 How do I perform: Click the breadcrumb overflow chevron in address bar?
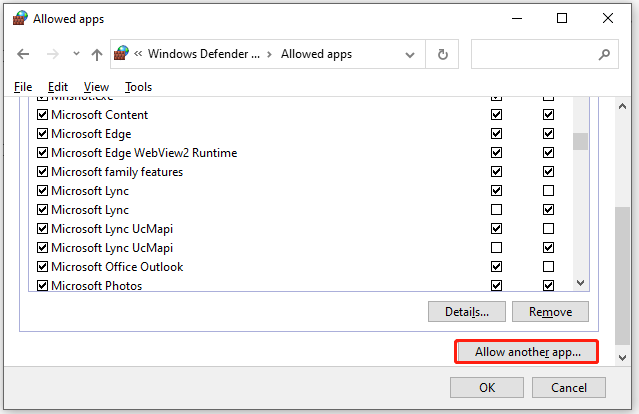tap(142, 54)
